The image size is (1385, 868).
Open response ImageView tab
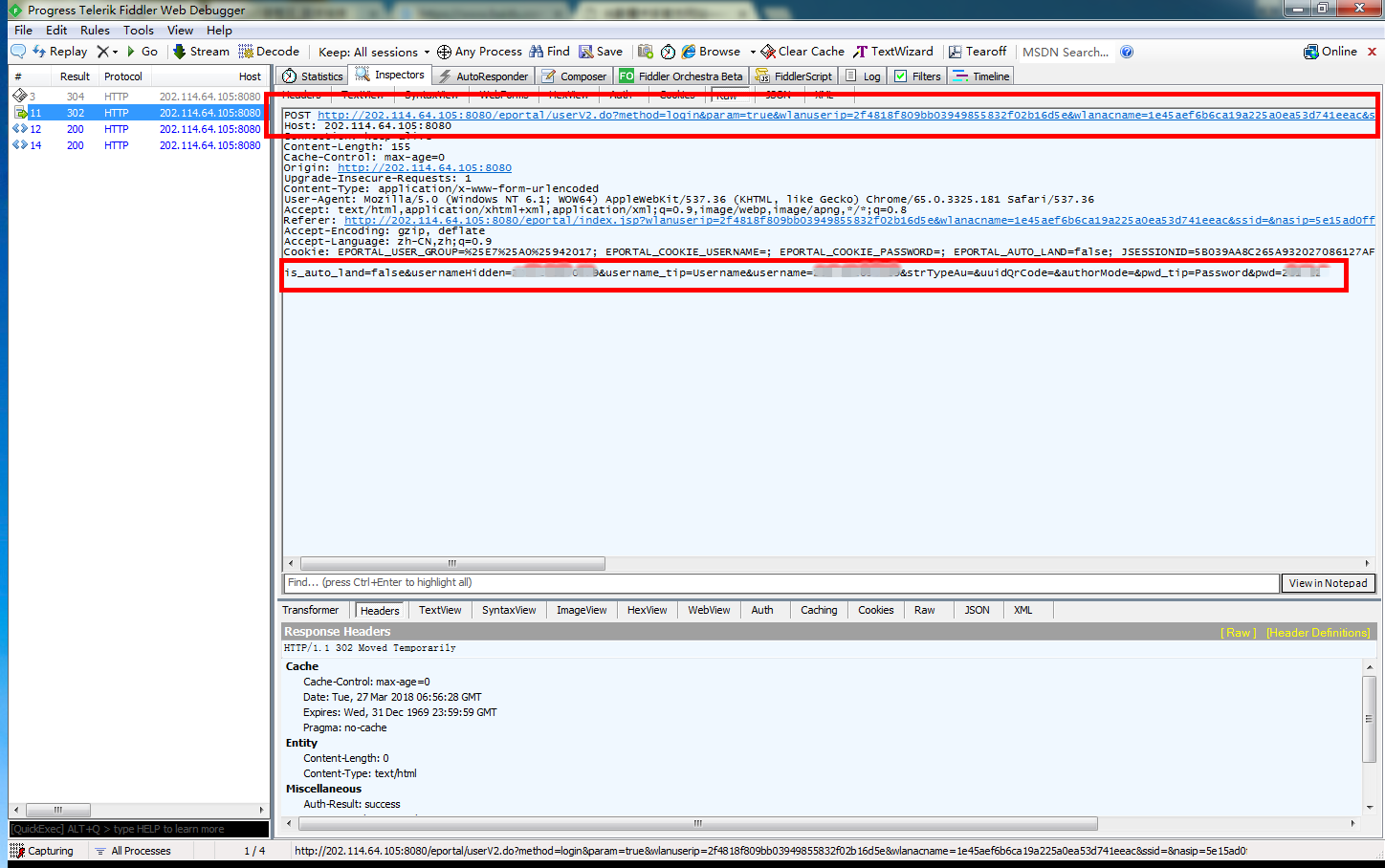point(582,610)
